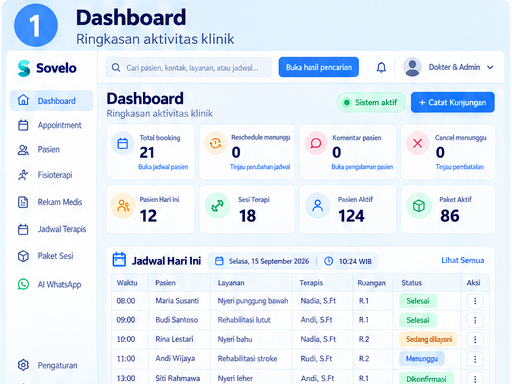Open actions menu for Maria Susanti row
This screenshot has height=384, width=512.
click(475, 301)
